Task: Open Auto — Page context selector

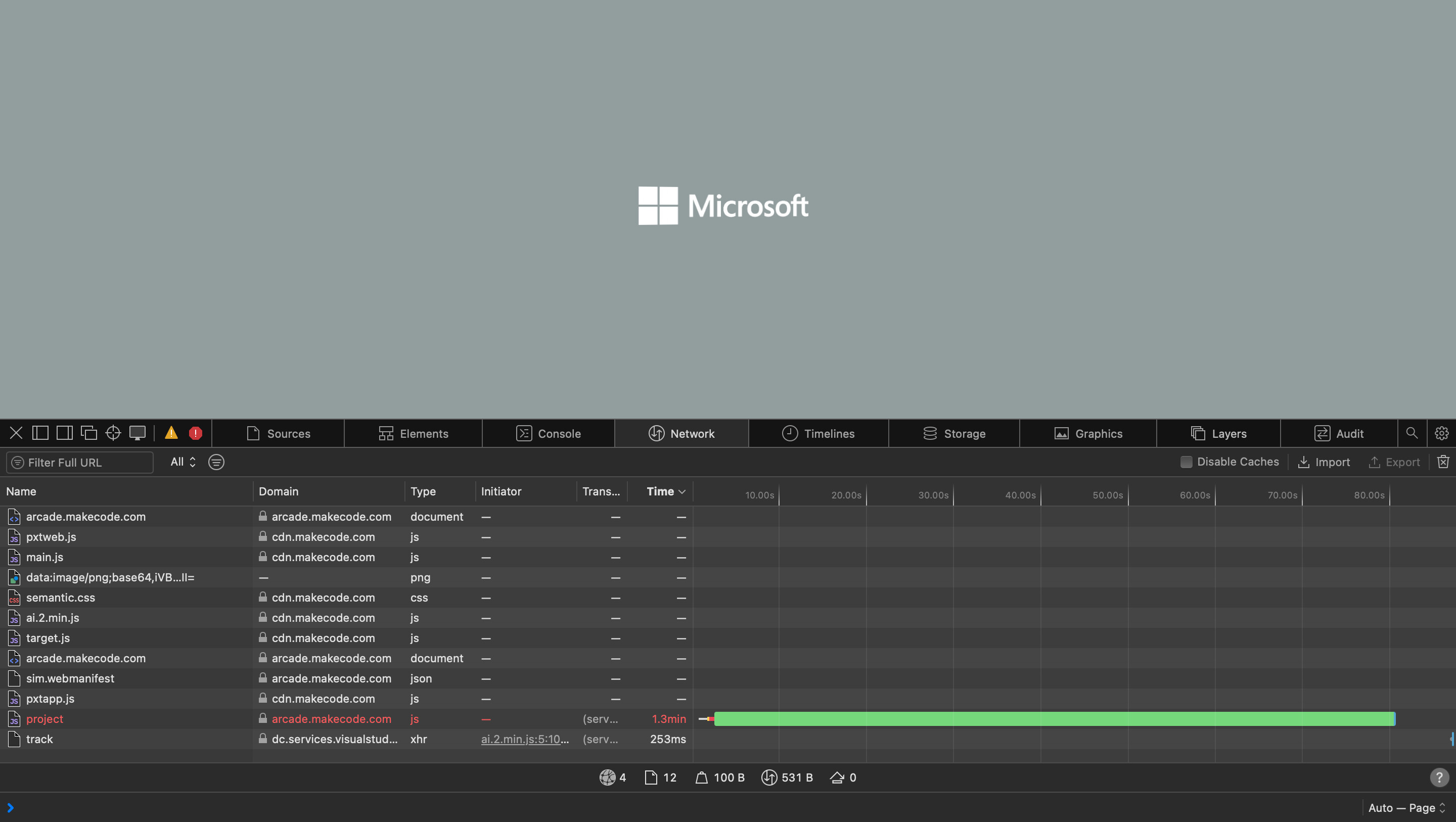Action: coord(1407,807)
